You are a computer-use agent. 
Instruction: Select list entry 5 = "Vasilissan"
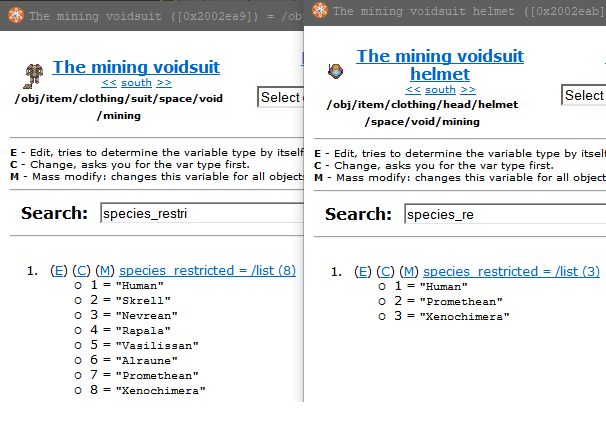pyautogui.click(x=145, y=345)
